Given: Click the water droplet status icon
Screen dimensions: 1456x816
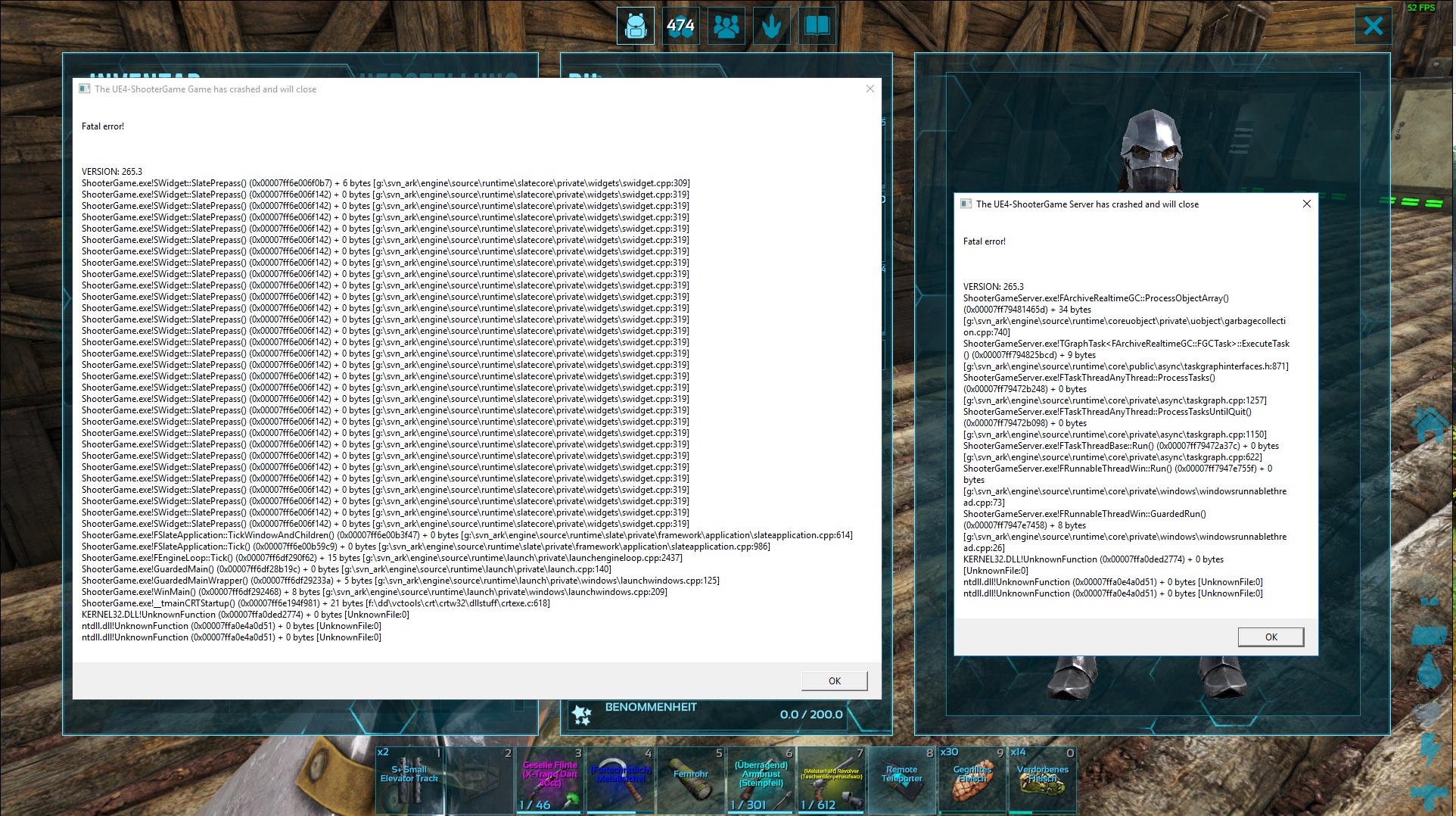Looking at the screenshot, I should click(1430, 671).
